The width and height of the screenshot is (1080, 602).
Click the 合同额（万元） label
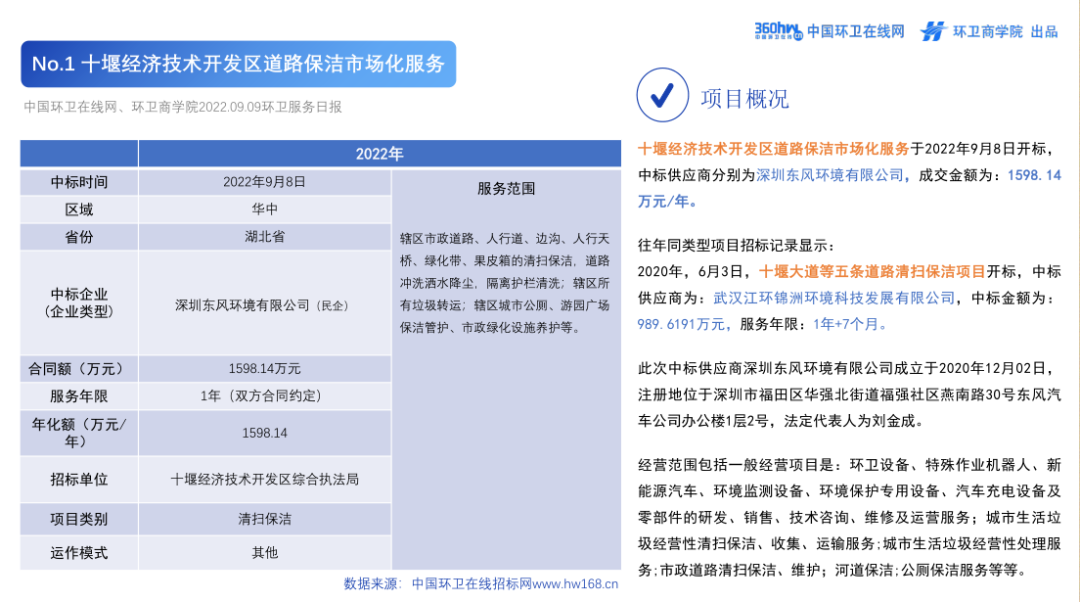(x=79, y=369)
